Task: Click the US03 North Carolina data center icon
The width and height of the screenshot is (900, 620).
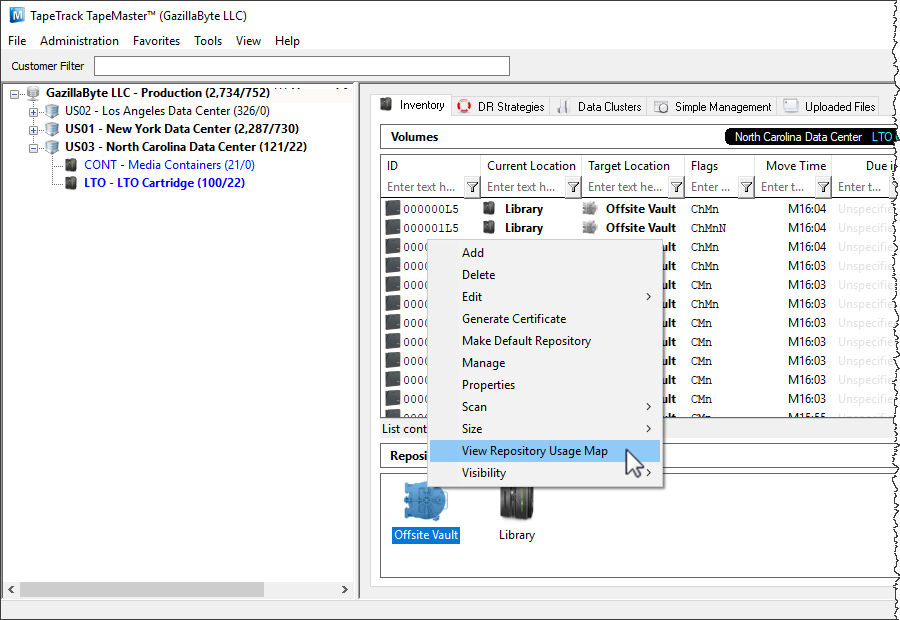Action: 52,147
